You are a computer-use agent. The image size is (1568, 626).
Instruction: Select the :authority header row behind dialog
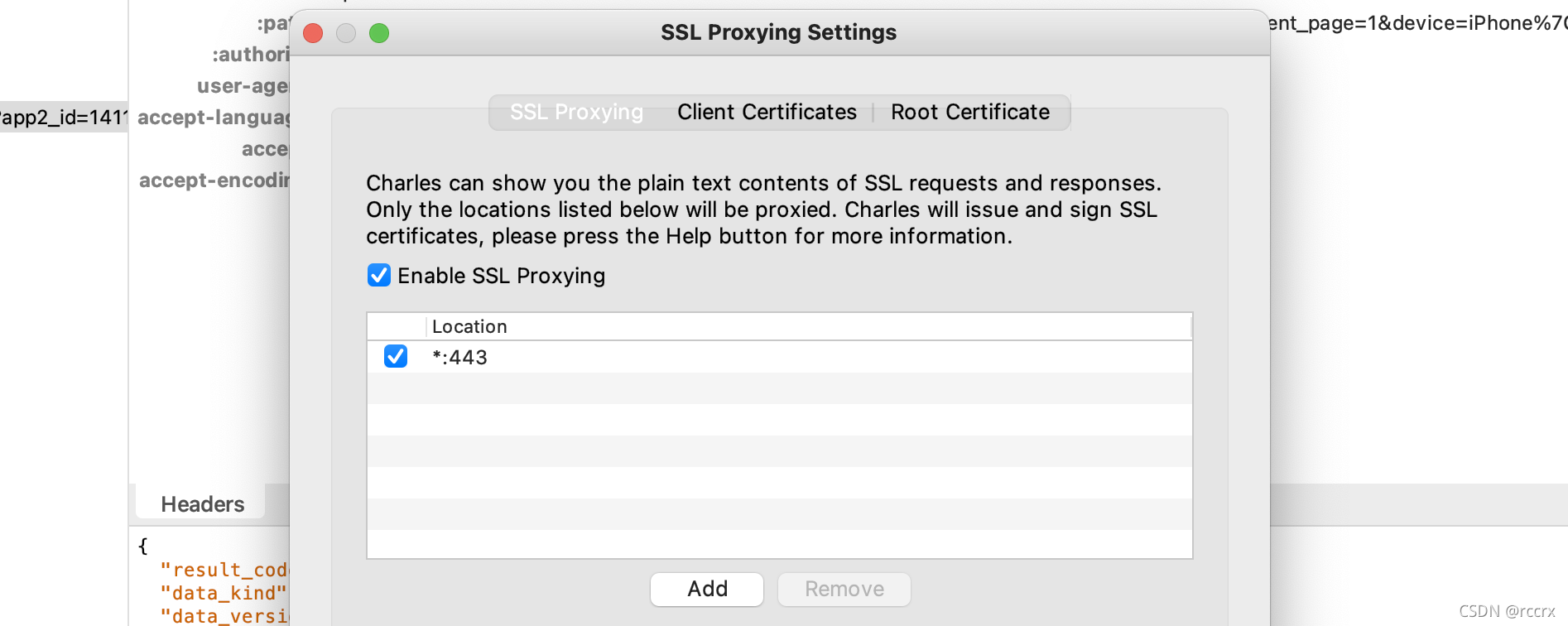tap(250, 55)
